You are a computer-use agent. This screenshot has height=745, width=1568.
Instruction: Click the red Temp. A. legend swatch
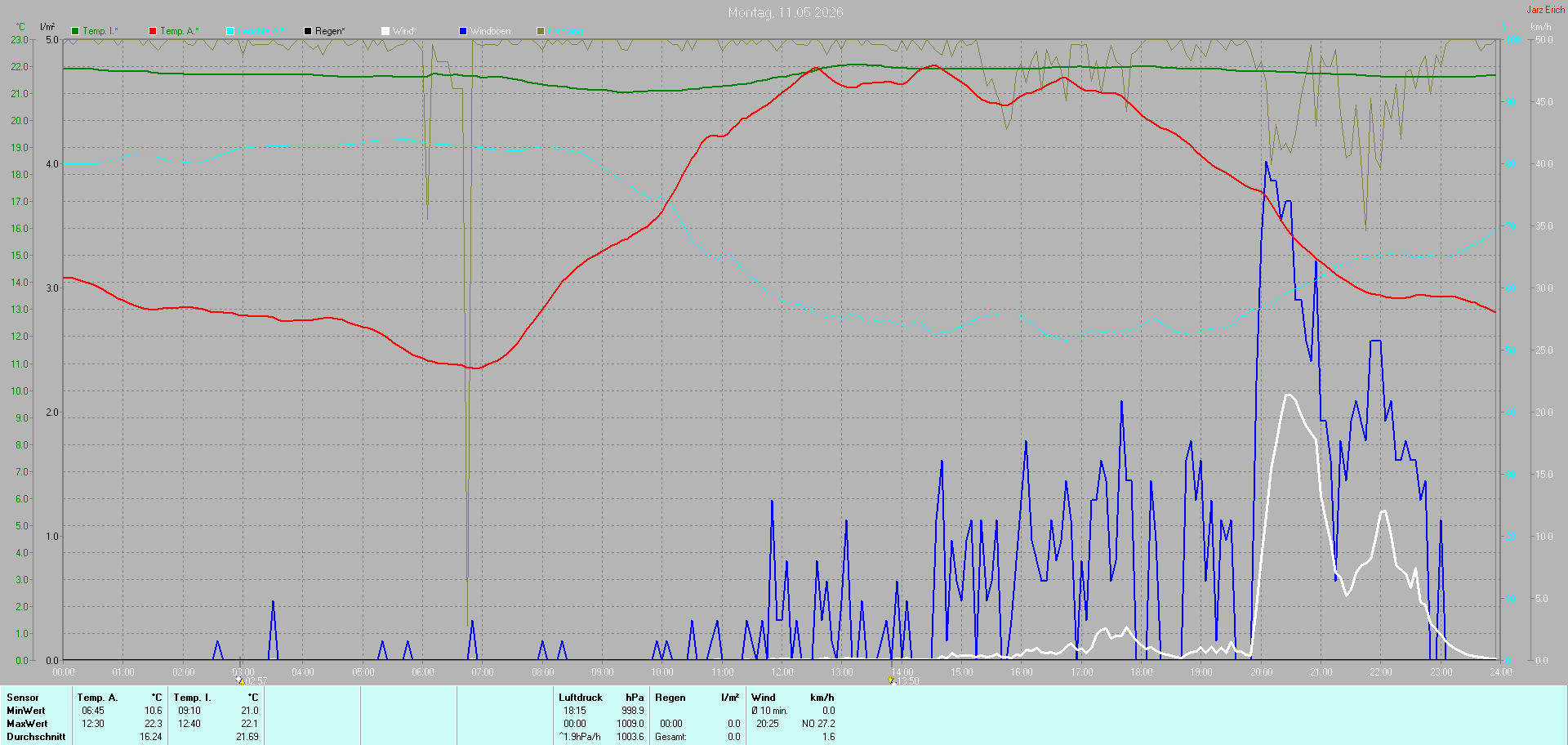[x=153, y=31]
